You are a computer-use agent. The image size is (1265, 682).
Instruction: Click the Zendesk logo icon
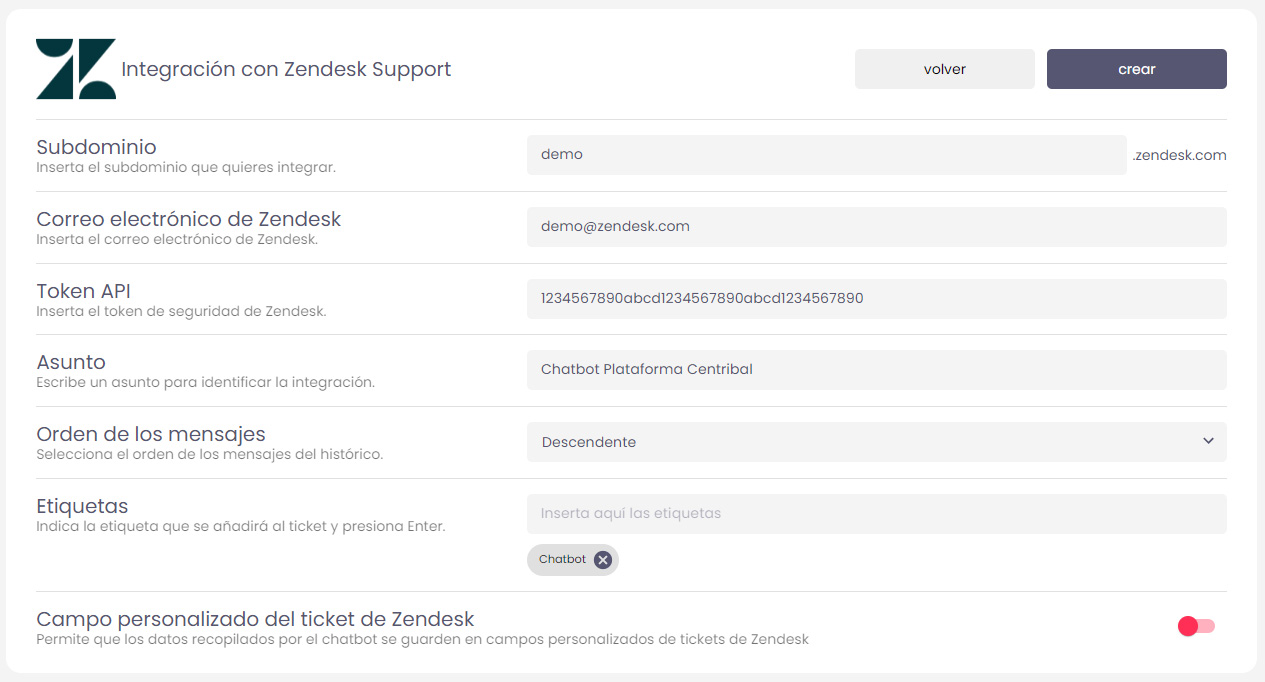click(76, 69)
